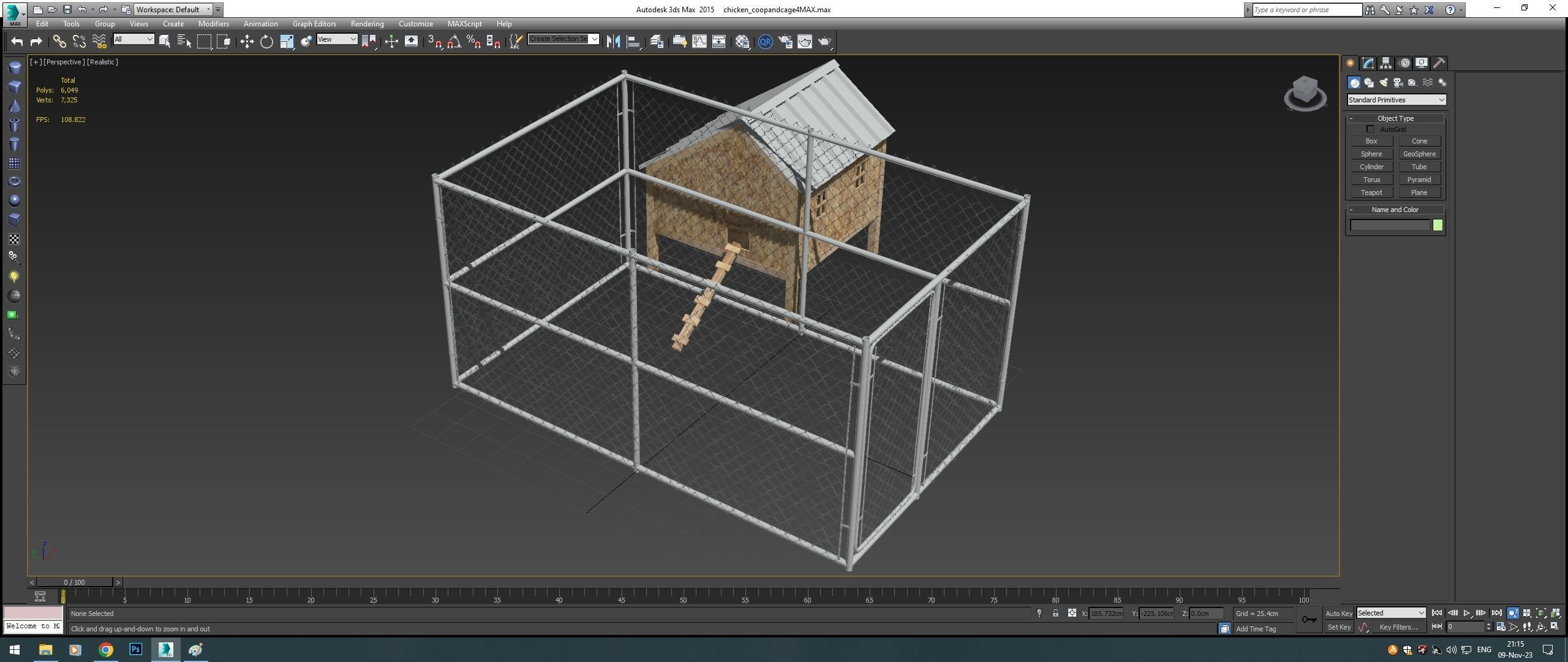Open the Motion command panel
Image resolution: width=1568 pixels, height=662 pixels.
pos(1404,63)
